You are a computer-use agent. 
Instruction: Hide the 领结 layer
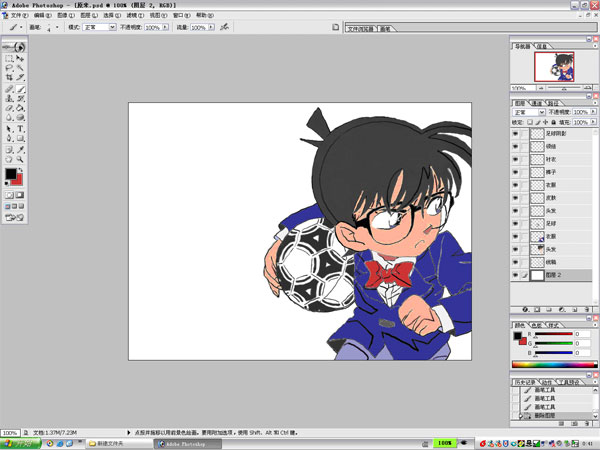(515, 147)
